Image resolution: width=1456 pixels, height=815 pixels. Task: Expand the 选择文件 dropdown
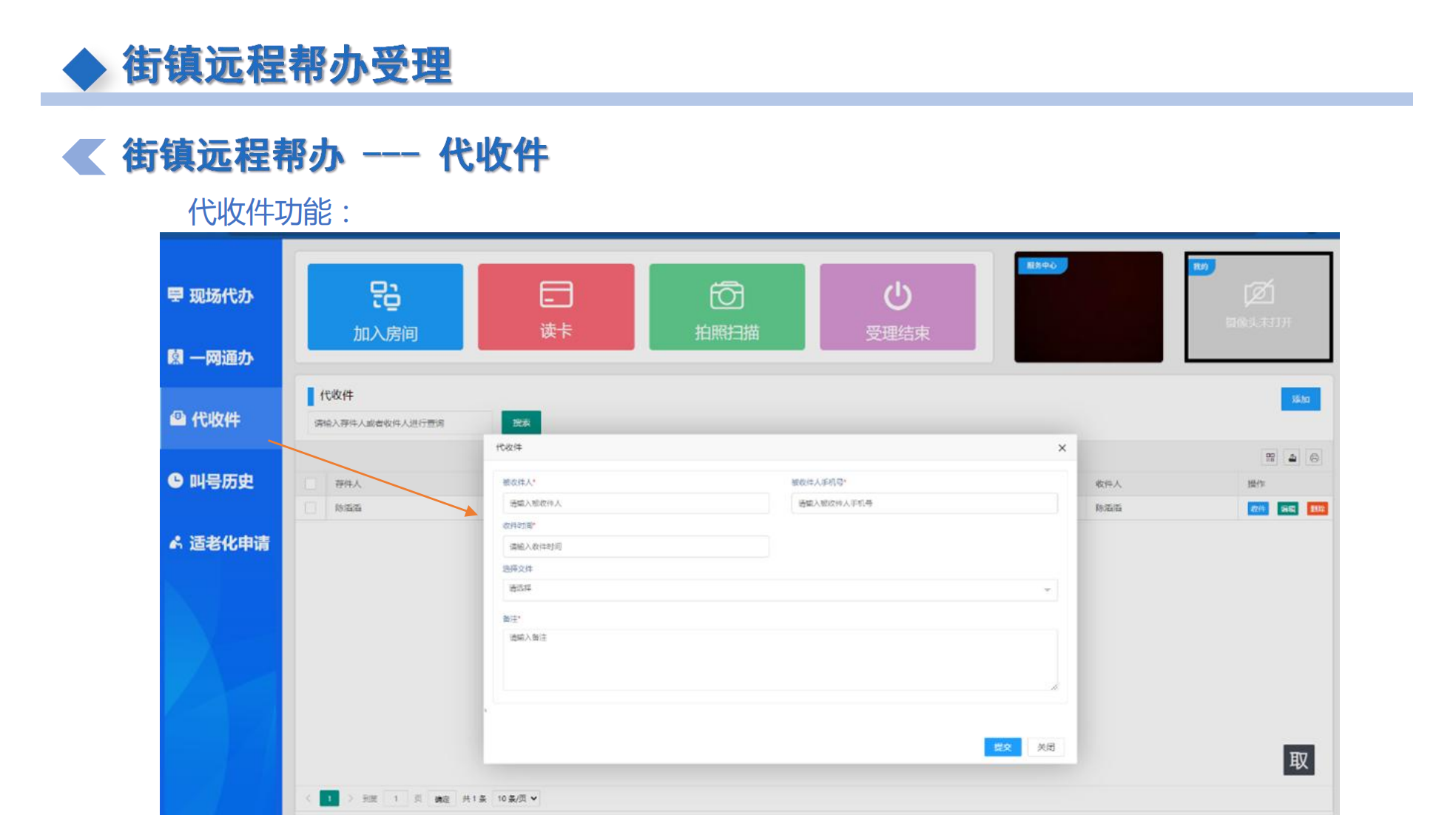(780, 589)
